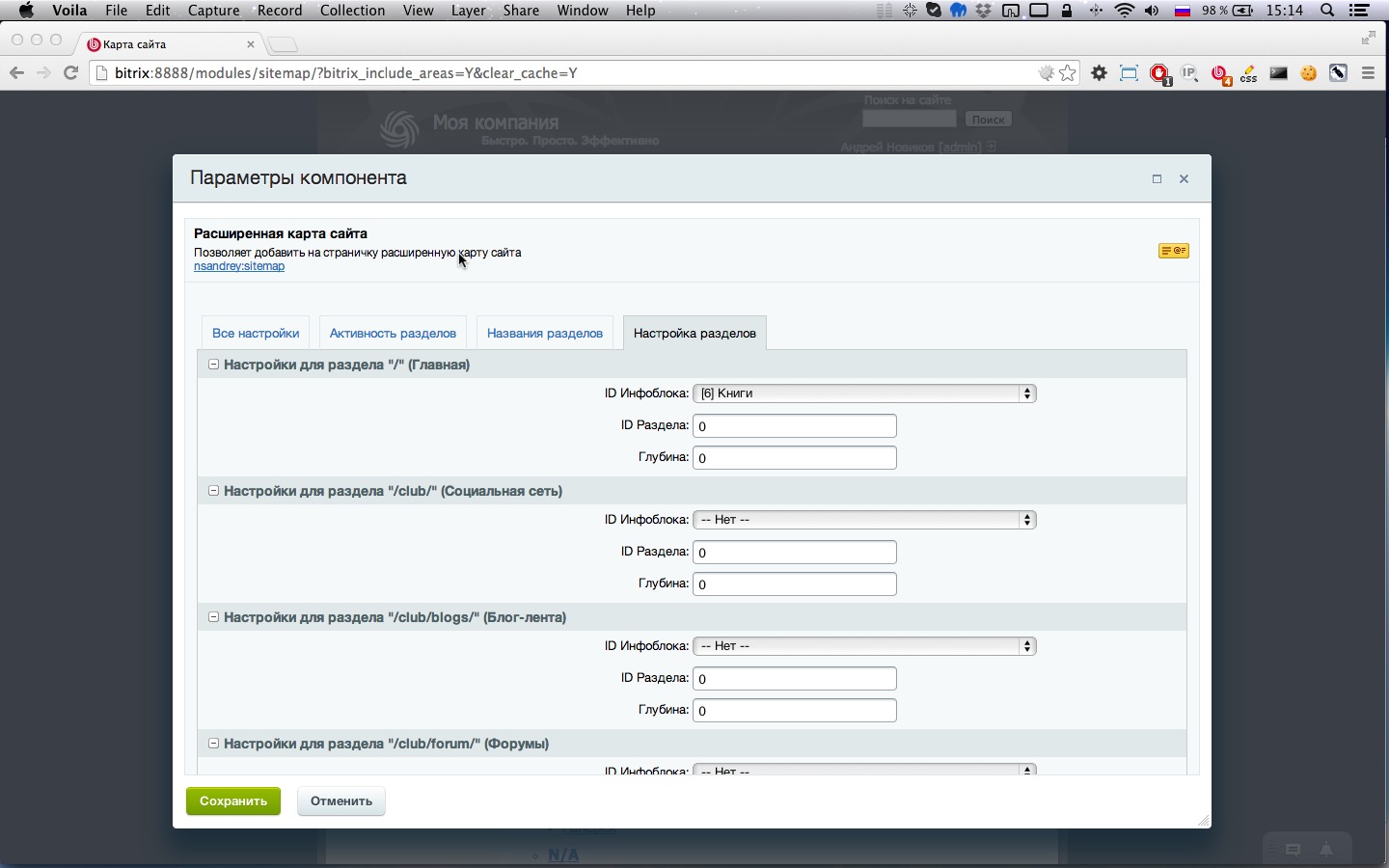
Task: Click the CSS pencil extension icon
Action: (x=1249, y=73)
